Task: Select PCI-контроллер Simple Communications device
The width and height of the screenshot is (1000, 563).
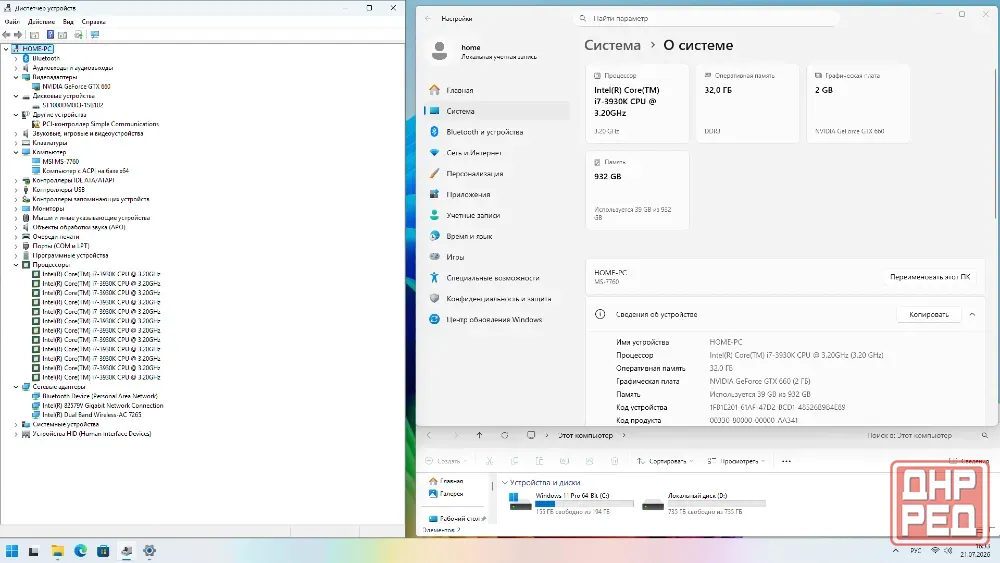Action: [101, 124]
